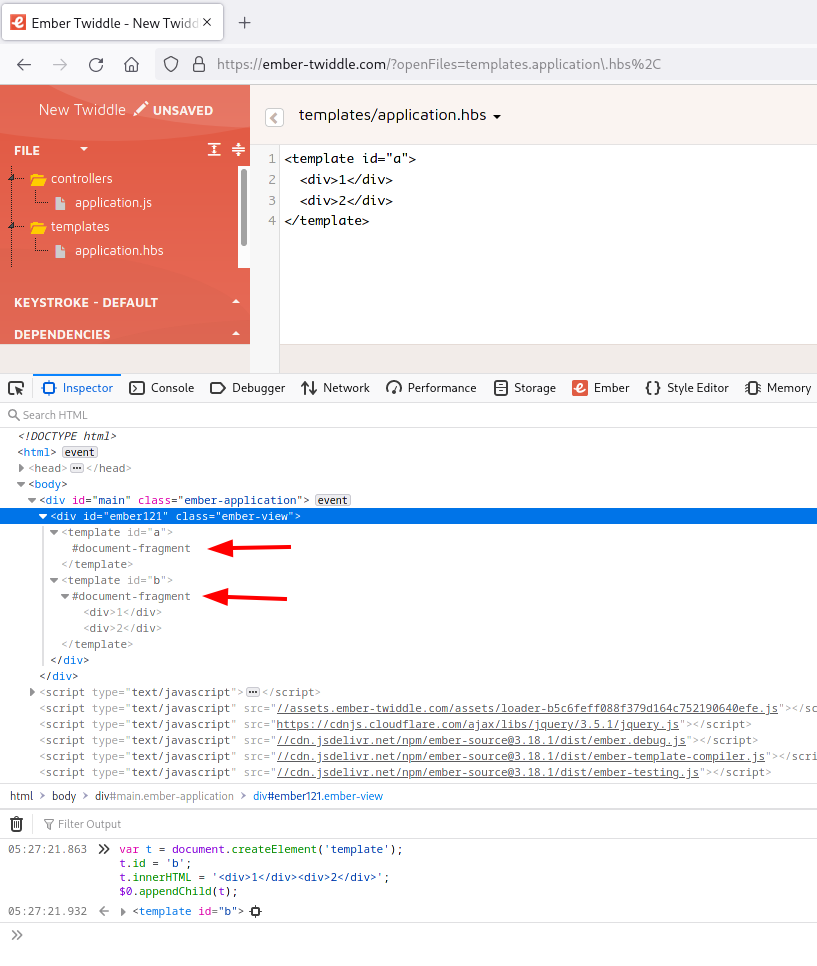This screenshot has width=817, height=966.
Task: Click the console input prompt line
Action: tap(408, 935)
